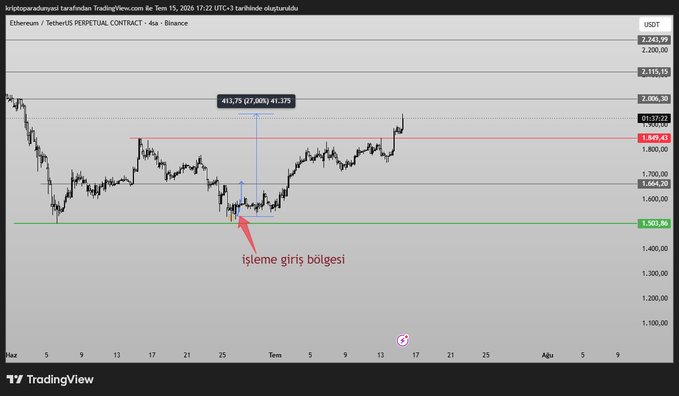Click the red 1.849,43 price label
This screenshot has height=396, width=679.
pos(654,138)
